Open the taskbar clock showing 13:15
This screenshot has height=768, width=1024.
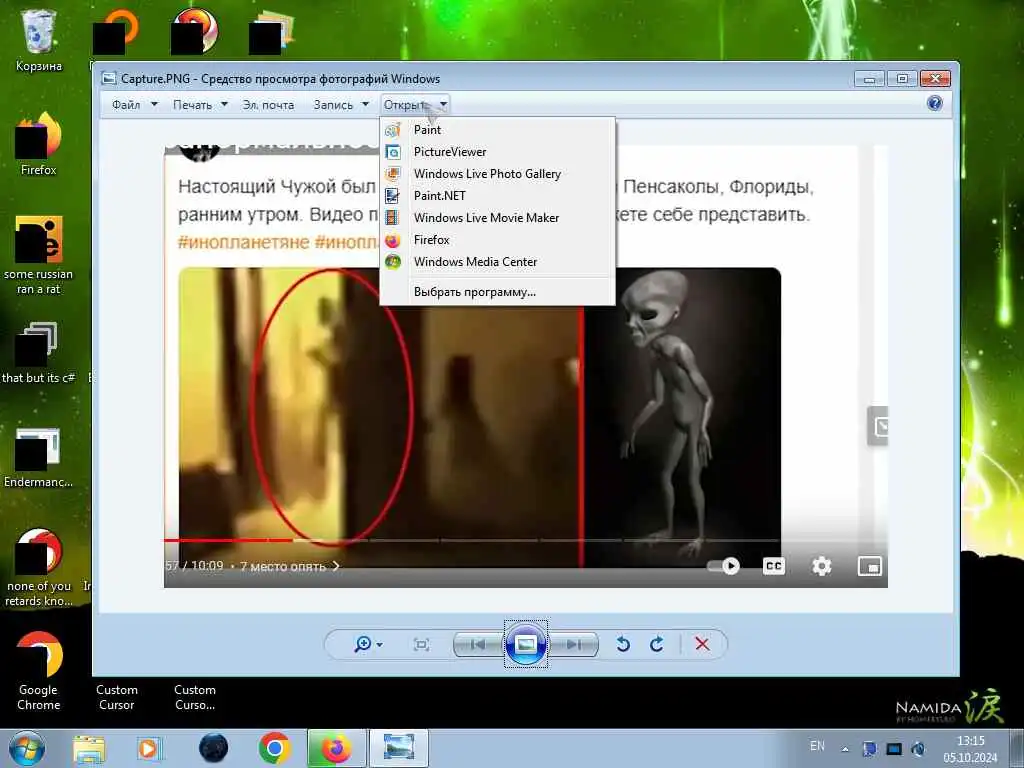[970, 749]
